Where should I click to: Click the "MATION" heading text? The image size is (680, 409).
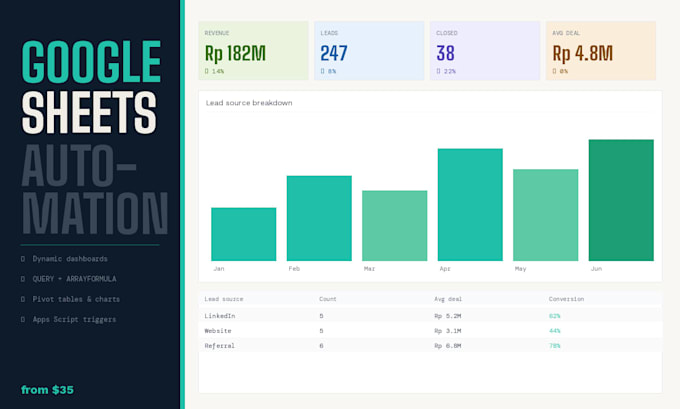coord(95,213)
